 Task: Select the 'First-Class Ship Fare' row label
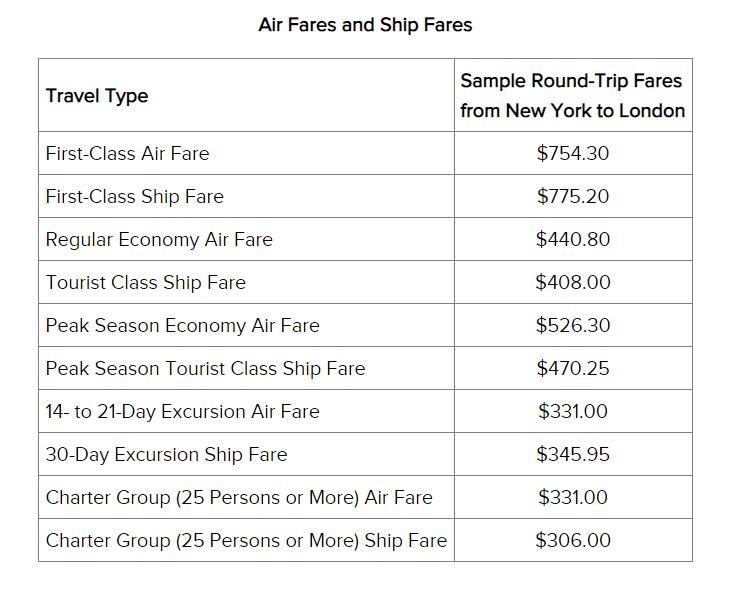tap(134, 196)
